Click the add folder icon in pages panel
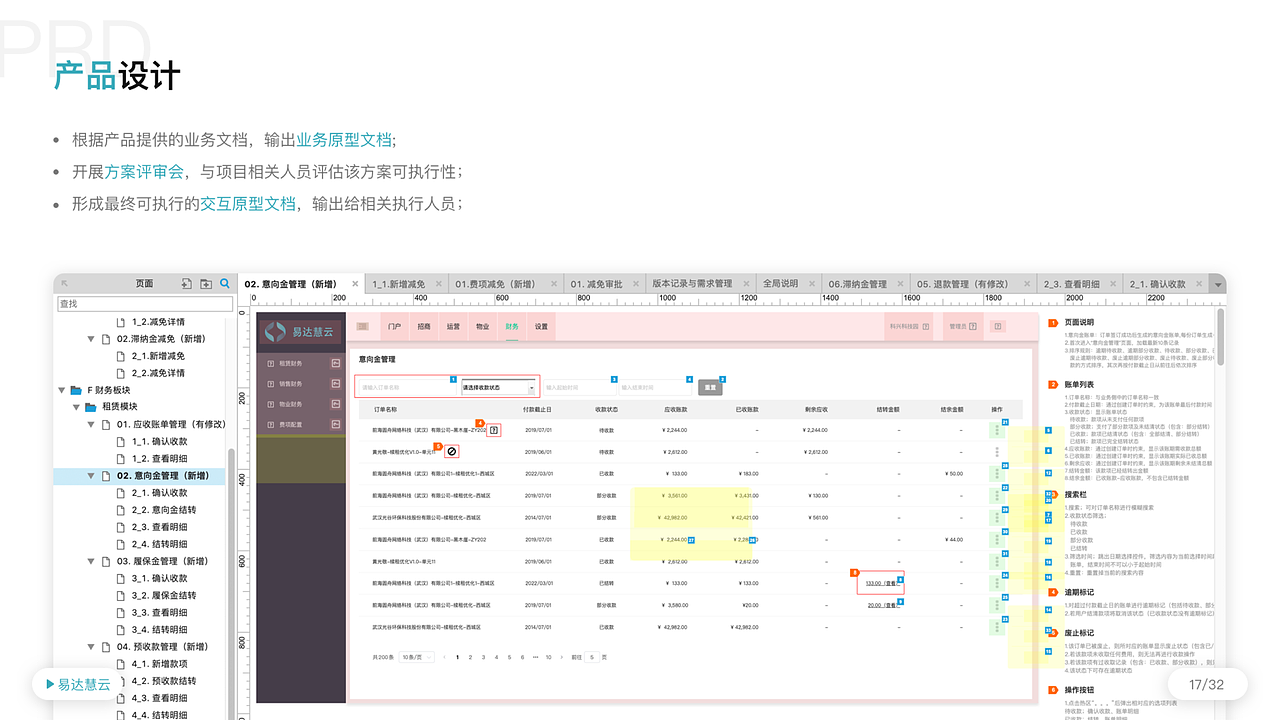 [x=206, y=284]
